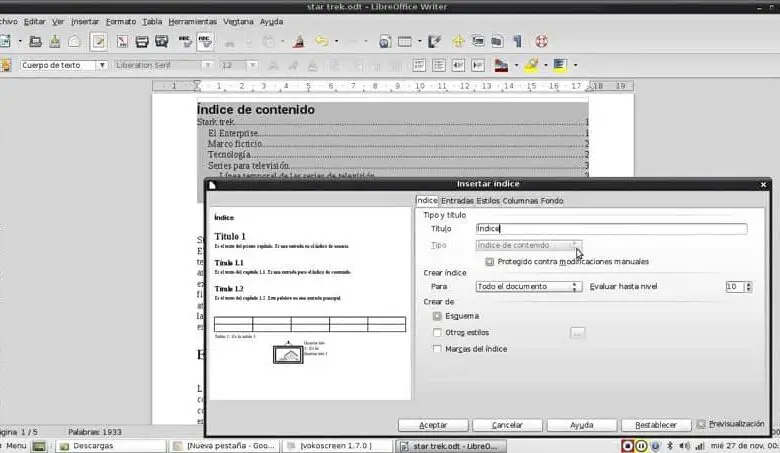Click the Cancelar button

click(507, 425)
